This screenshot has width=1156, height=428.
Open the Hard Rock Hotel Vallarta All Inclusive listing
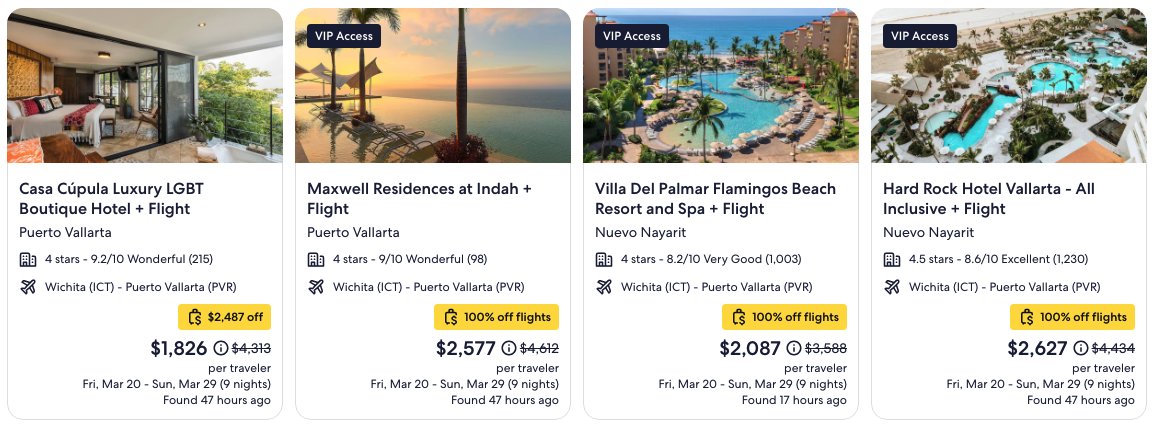pos(989,199)
